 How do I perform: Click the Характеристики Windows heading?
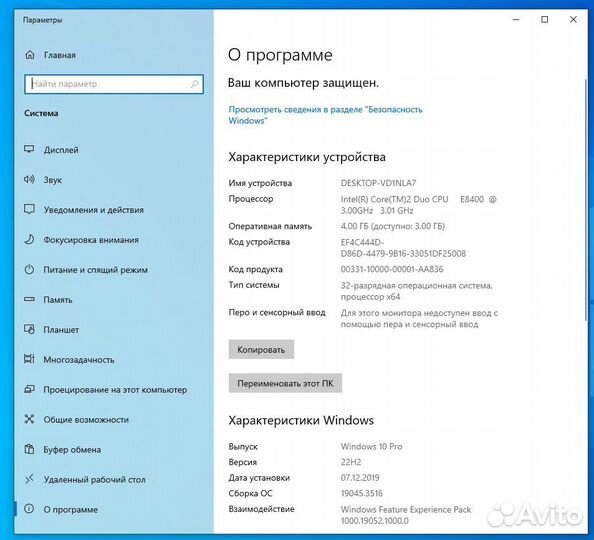point(301,420)
